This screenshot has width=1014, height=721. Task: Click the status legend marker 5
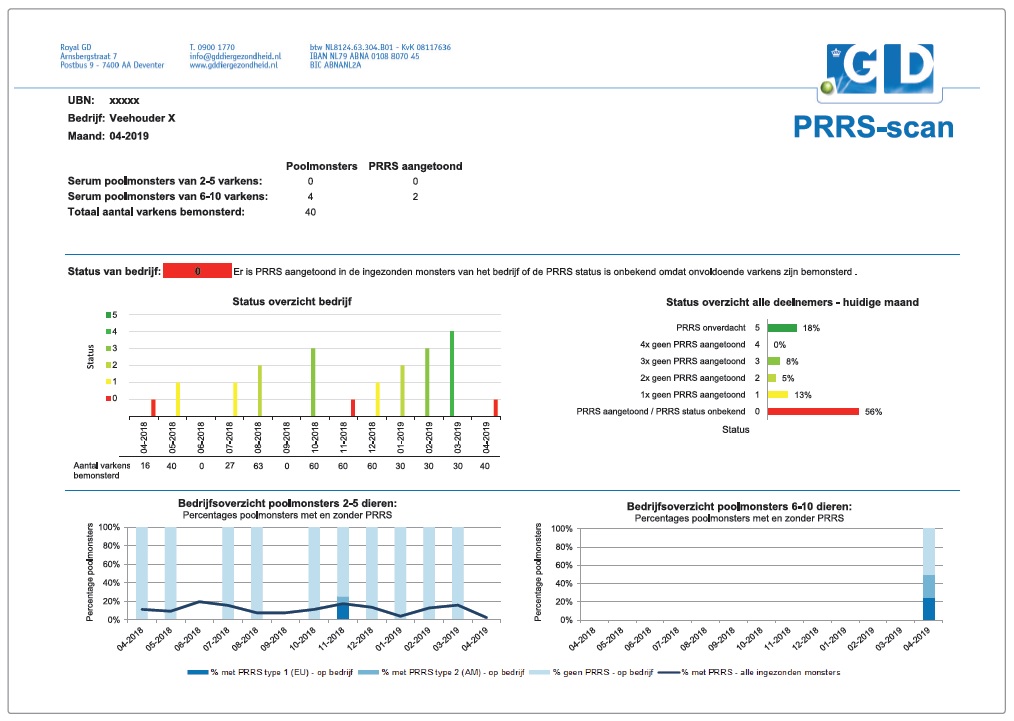[109, 315]
